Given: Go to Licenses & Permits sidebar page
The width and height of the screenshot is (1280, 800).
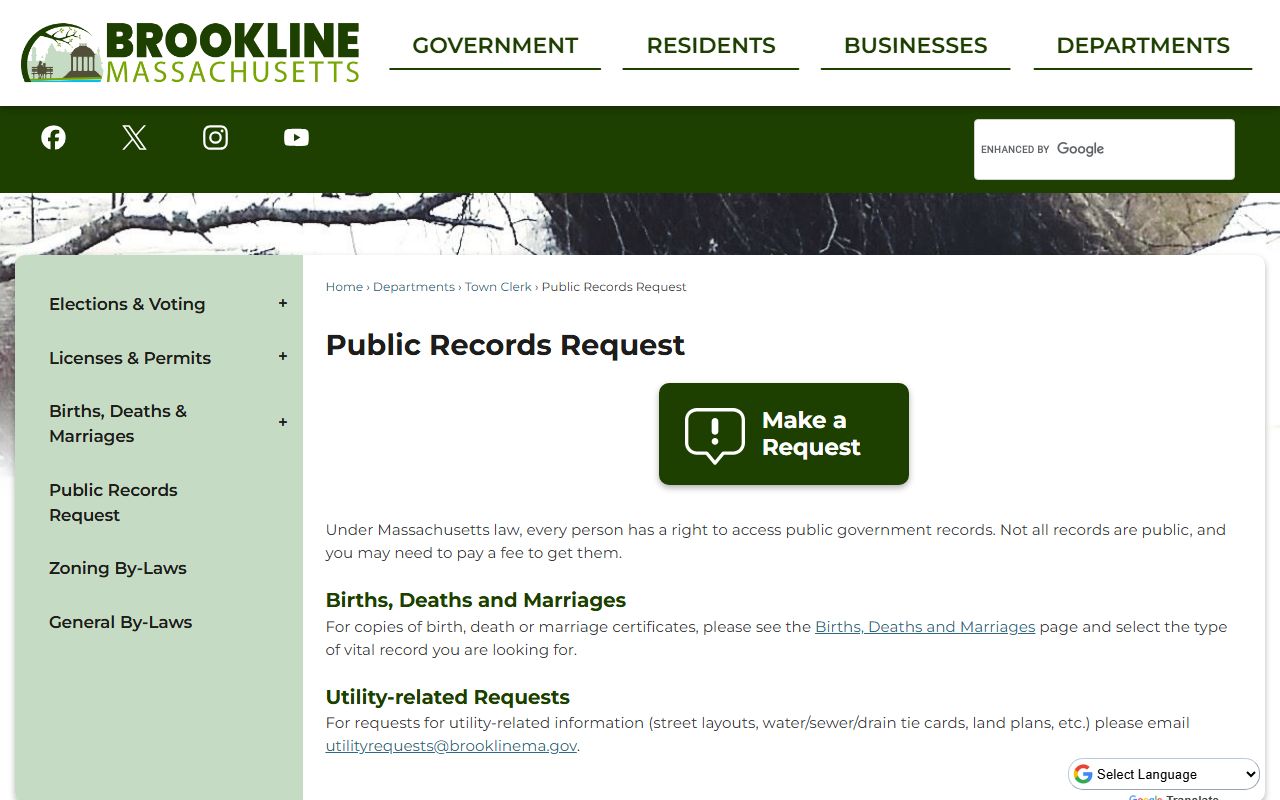Looking at the screenshot, I should coord(130,358).
